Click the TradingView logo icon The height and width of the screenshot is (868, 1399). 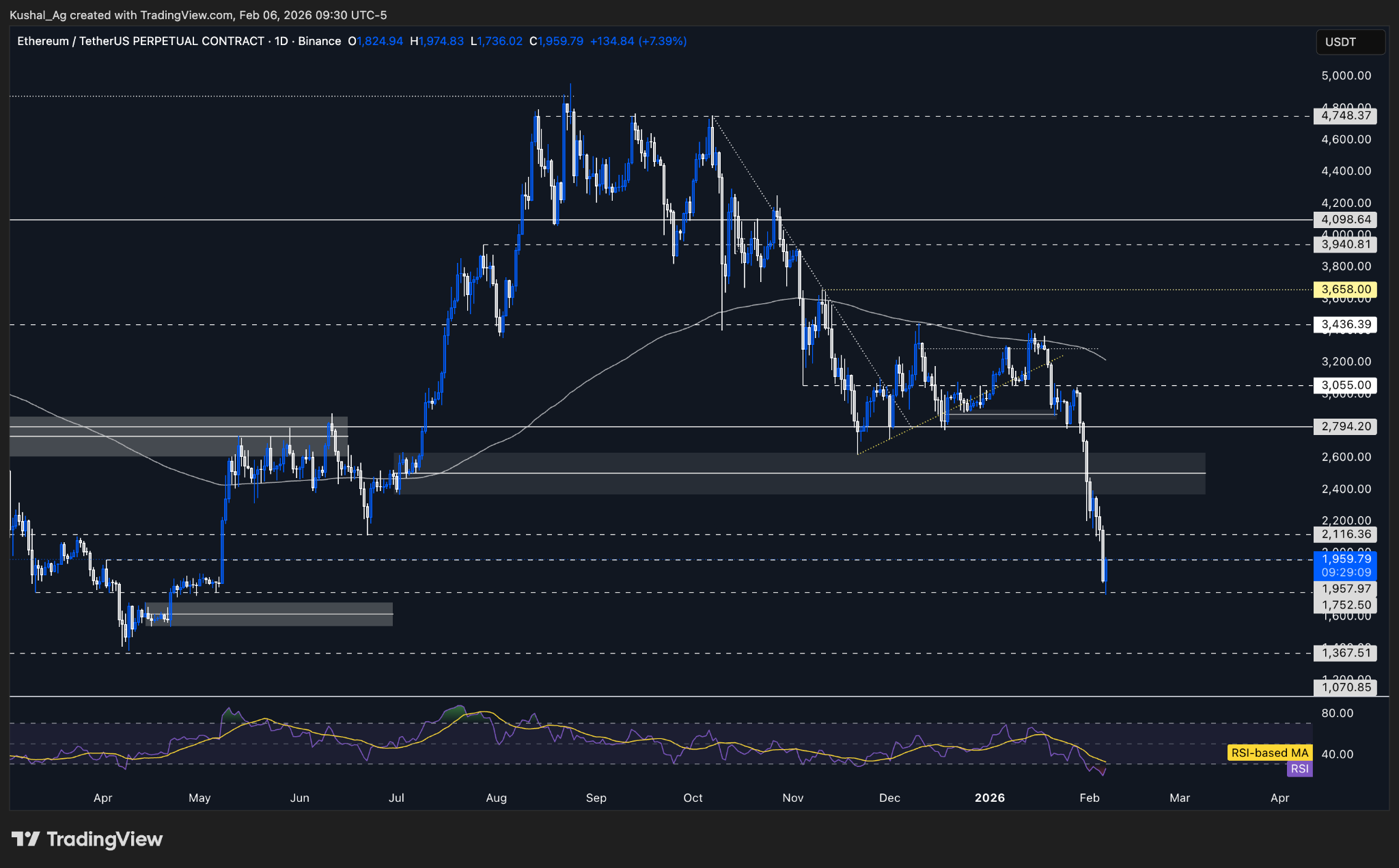click(x=26, y=839)
